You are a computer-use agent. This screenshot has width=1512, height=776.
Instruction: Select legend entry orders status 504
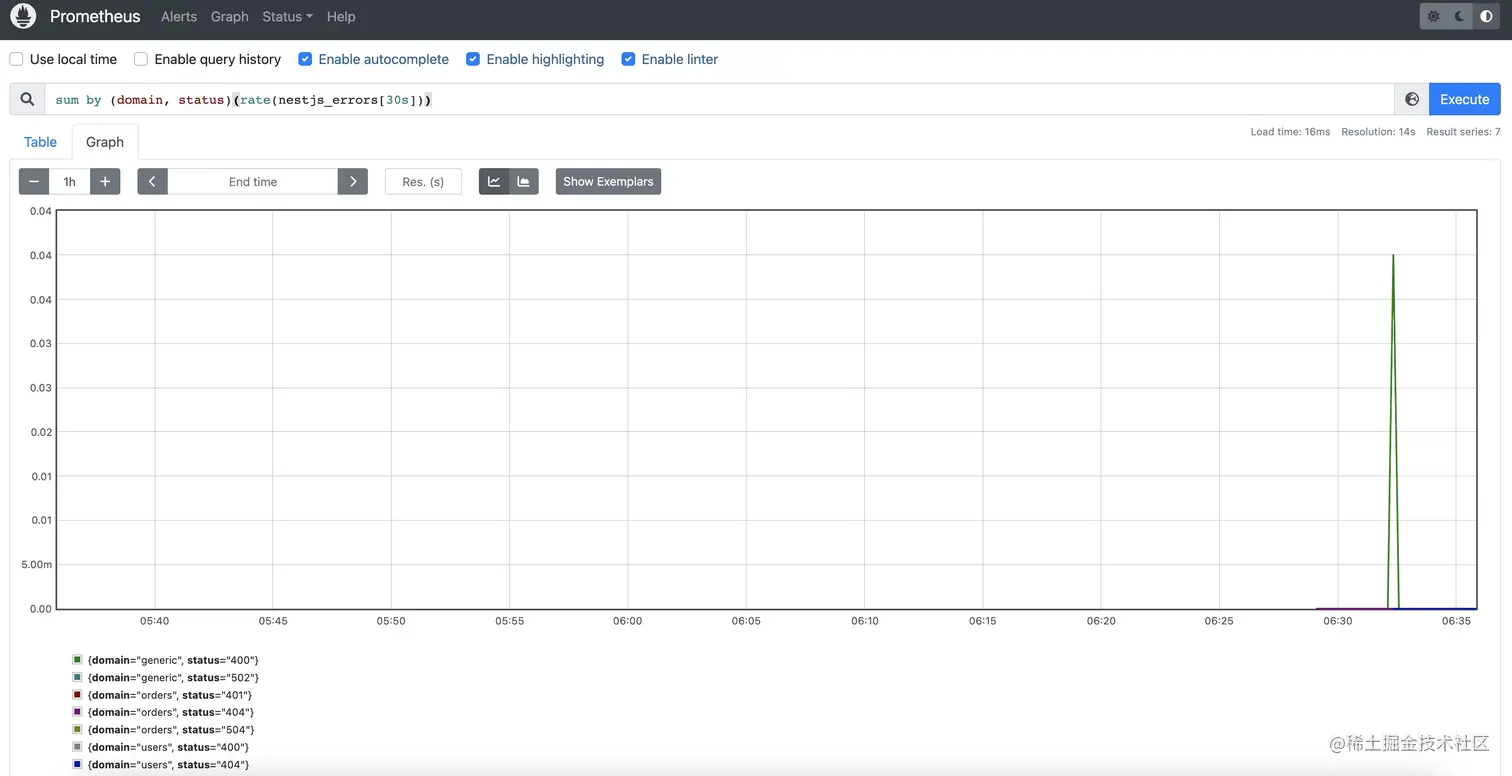[171, 730]
